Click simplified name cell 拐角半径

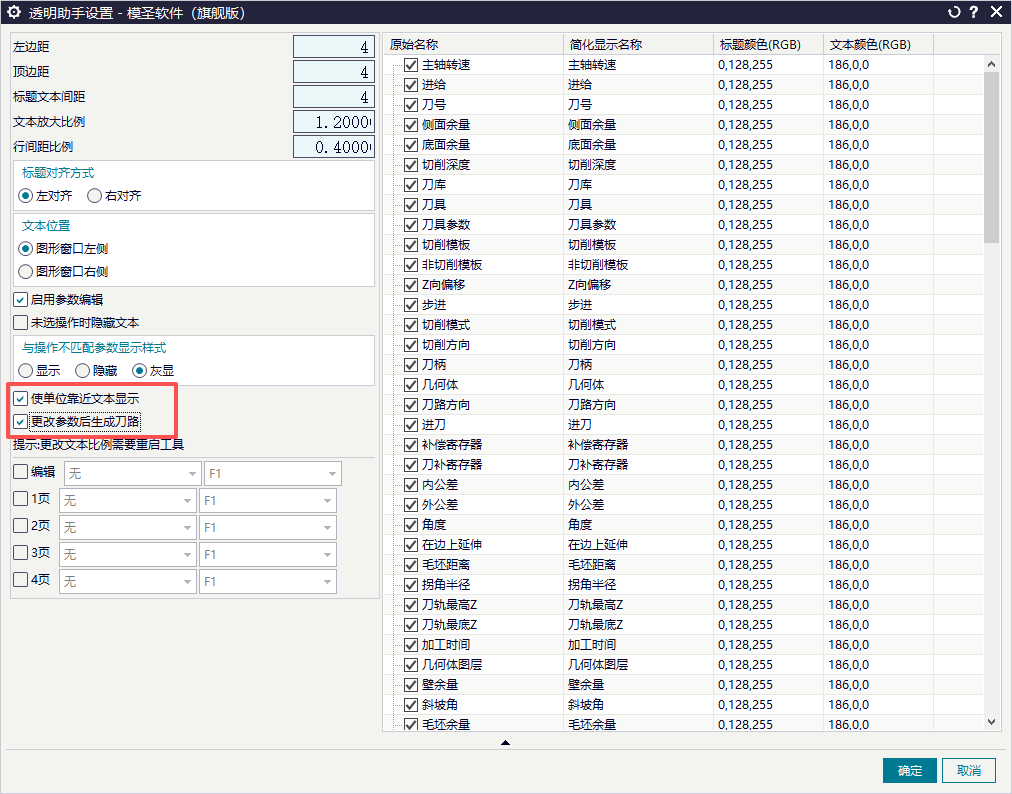[592, 585]
